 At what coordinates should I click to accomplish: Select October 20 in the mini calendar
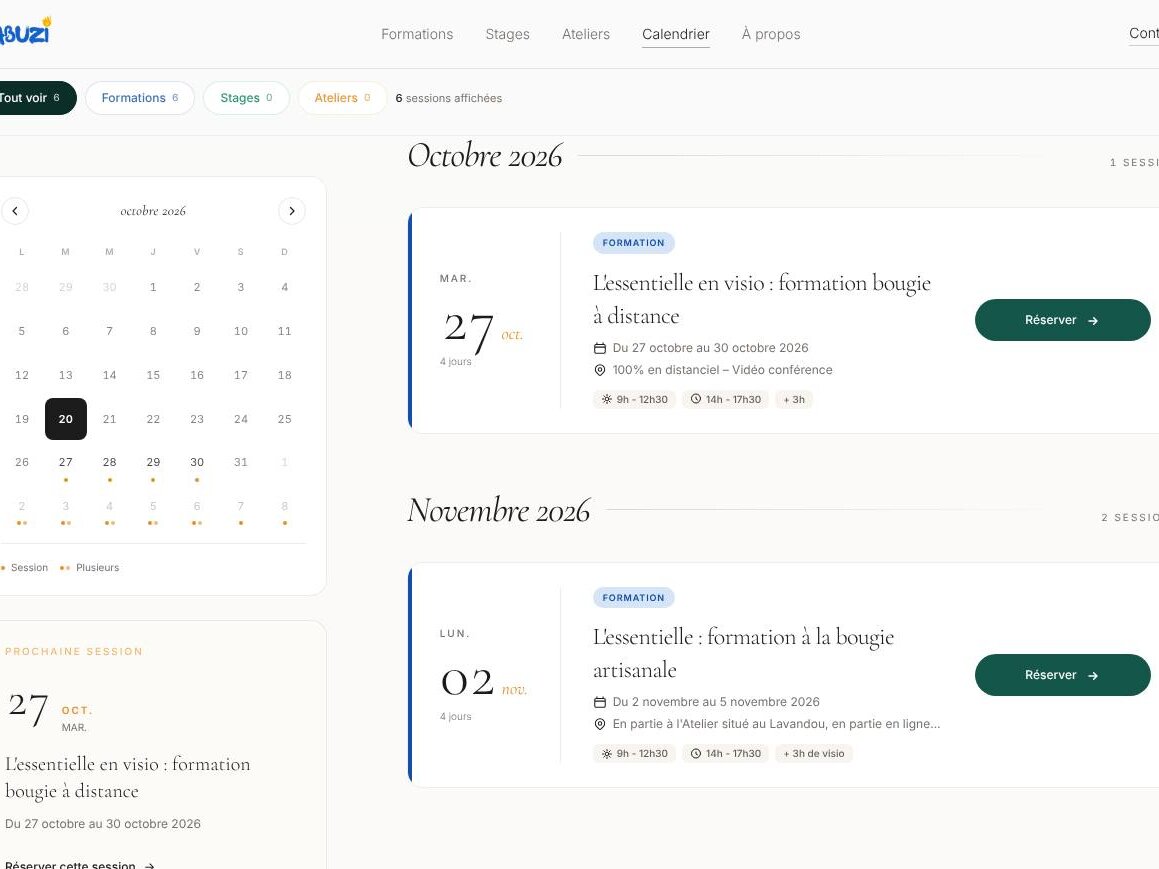point(66,419)
